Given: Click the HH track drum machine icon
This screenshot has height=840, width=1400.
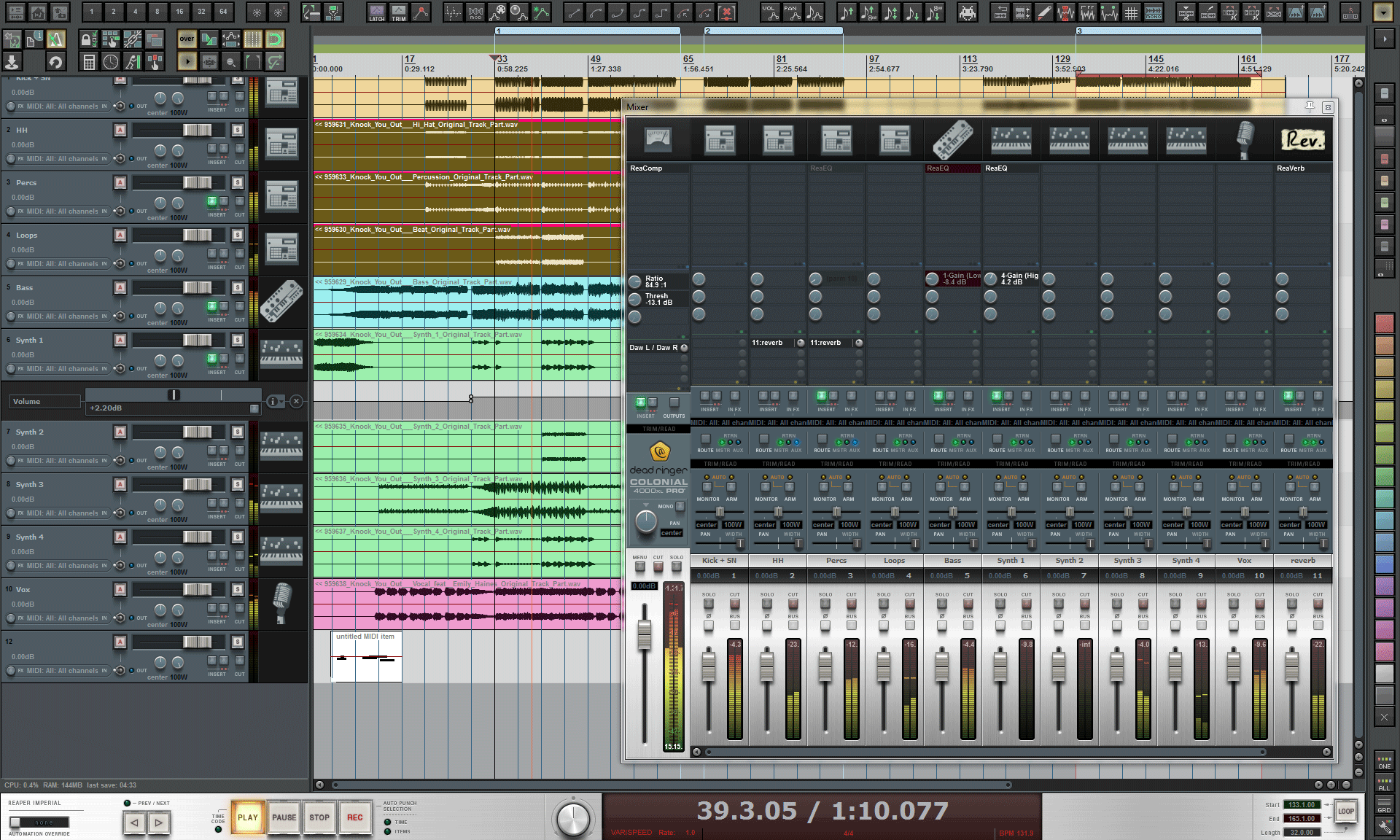Looking at the screenshot, I should tap(281, 143).
